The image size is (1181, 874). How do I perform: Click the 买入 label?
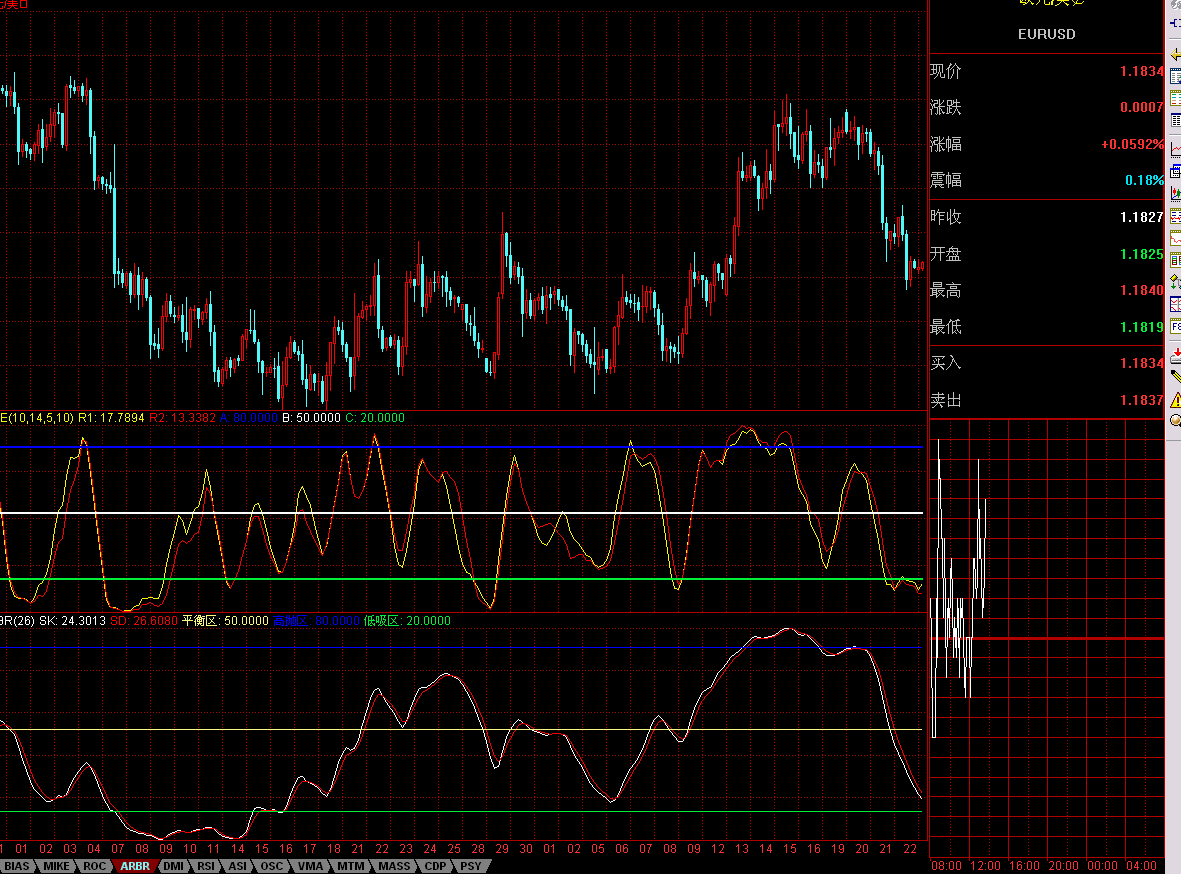click(945, 363)
